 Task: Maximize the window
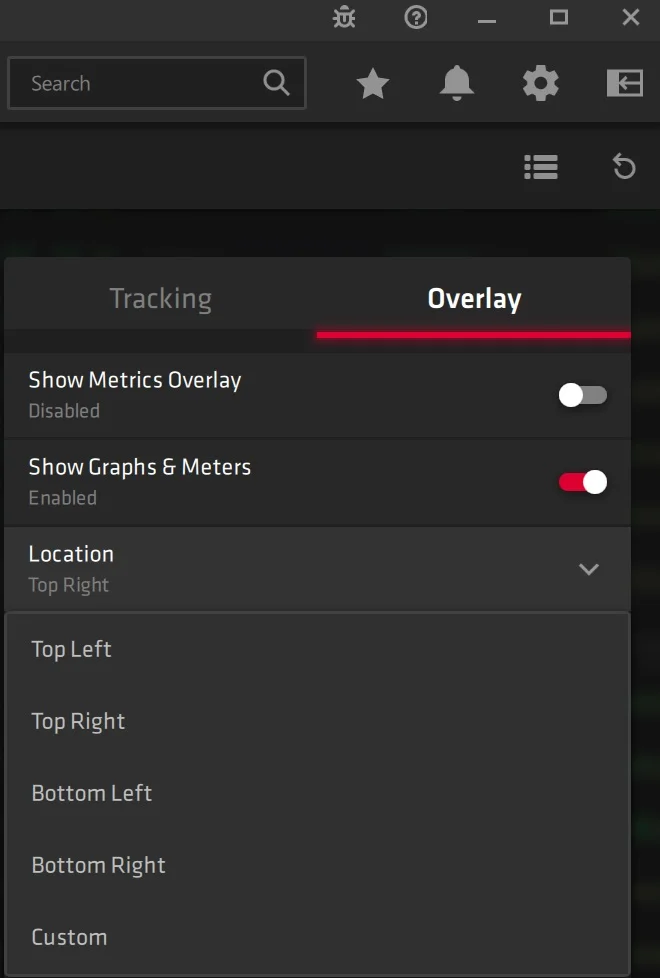tap(558, 17)
